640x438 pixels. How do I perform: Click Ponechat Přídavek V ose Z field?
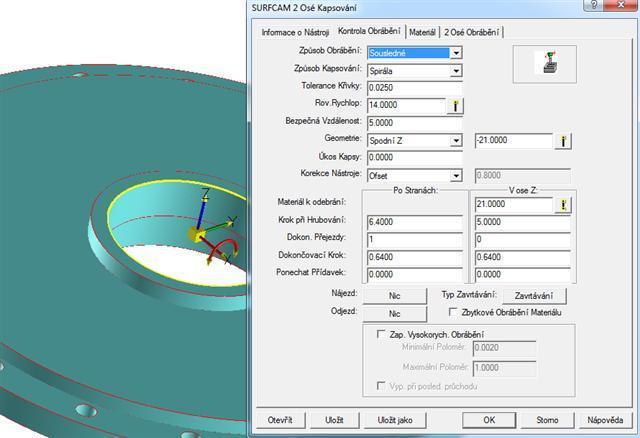point(522,275)
